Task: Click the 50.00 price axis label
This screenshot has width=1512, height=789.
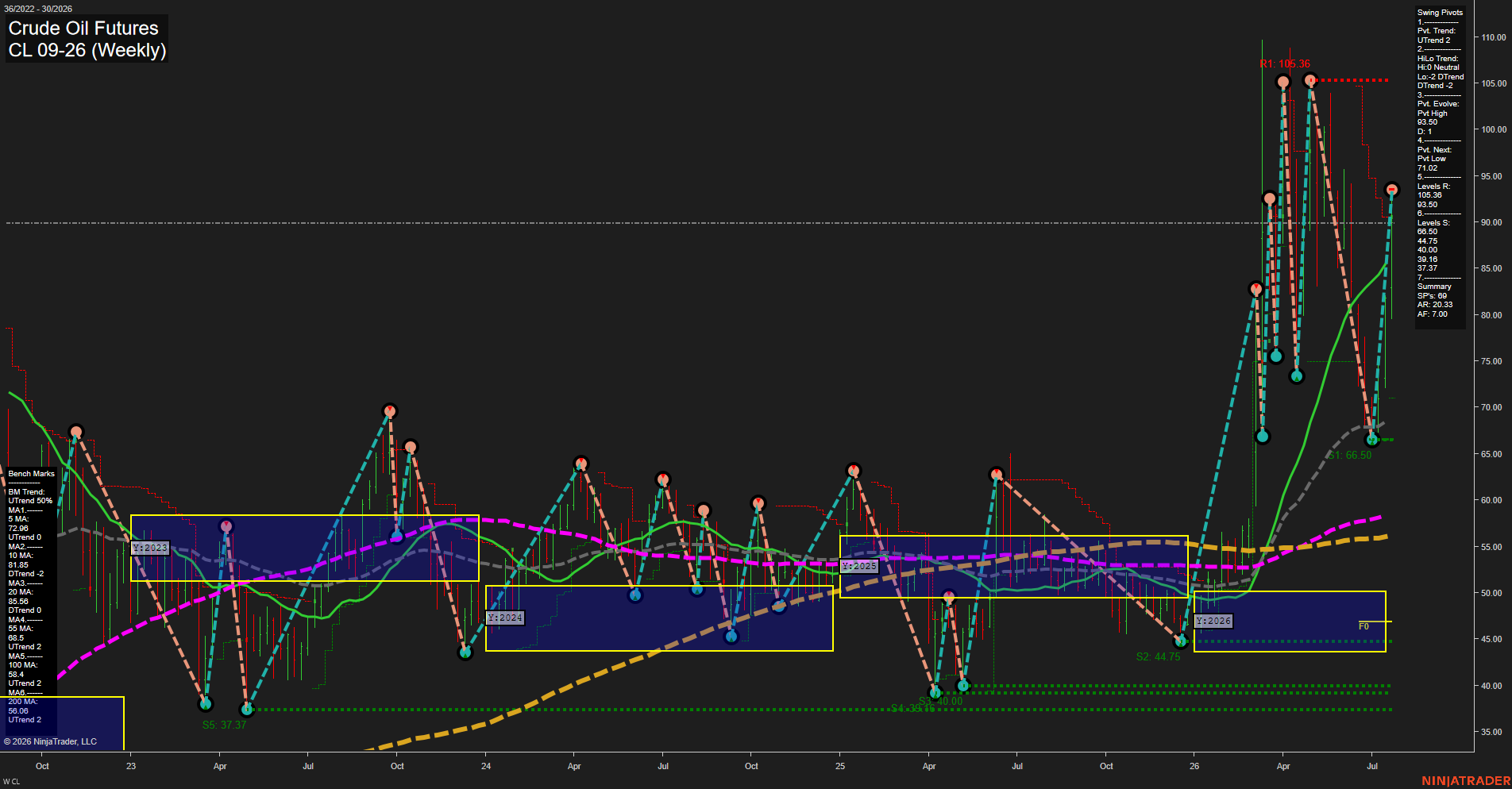Action: pos(1491,593)
